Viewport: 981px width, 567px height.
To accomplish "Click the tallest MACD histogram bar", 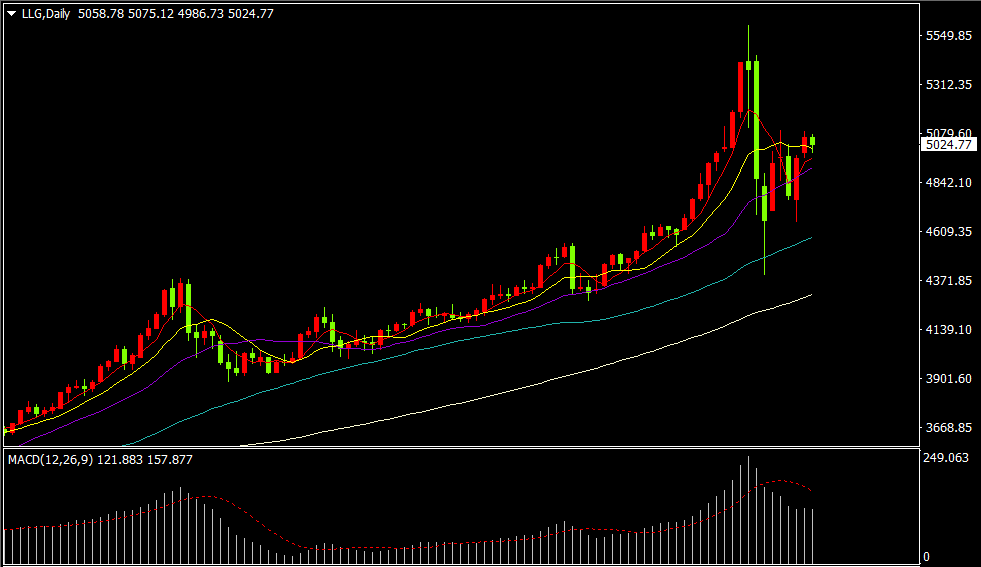I will click(748, 509).
